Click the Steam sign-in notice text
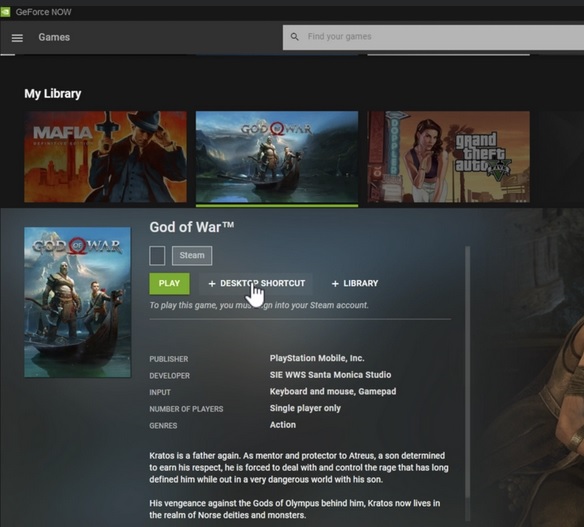This screenshot has width=584, height=527. (x=259, y=305)
